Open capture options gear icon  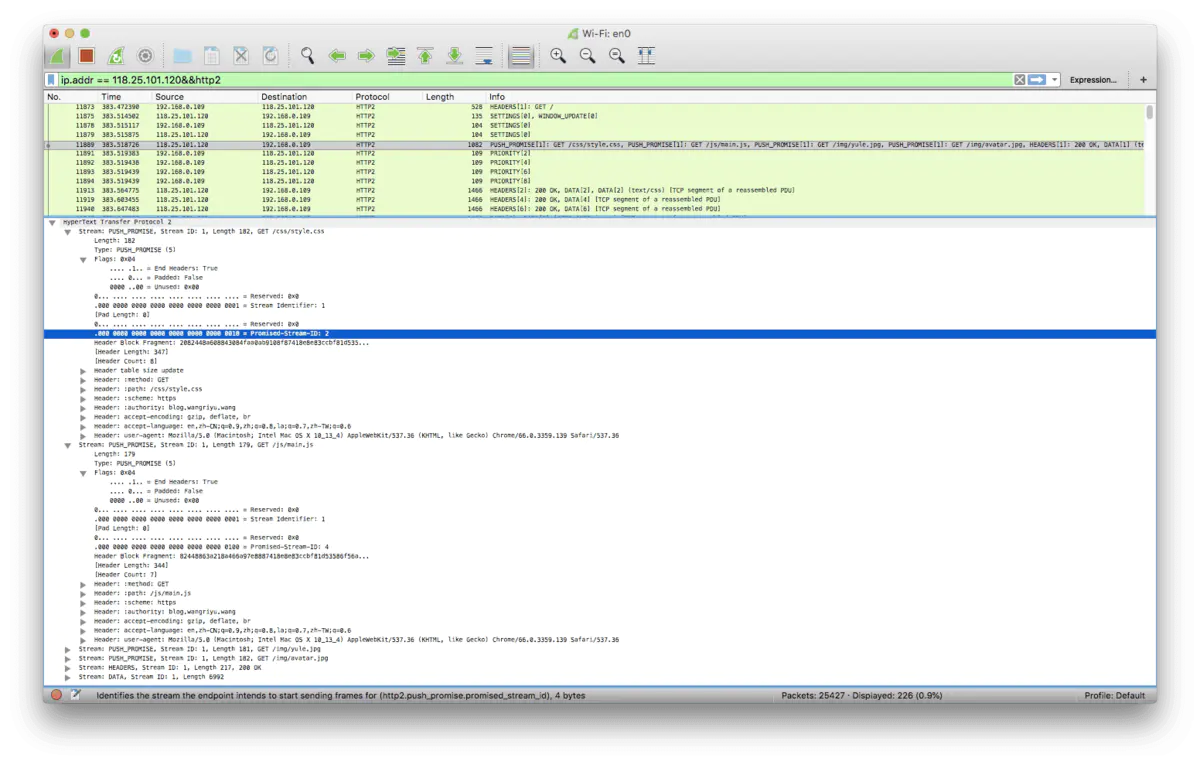coord(145,57)
